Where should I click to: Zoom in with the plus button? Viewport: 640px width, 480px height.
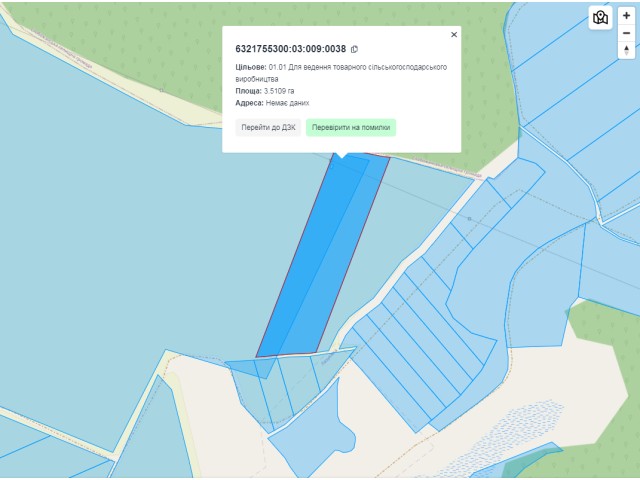click(627, 16)
